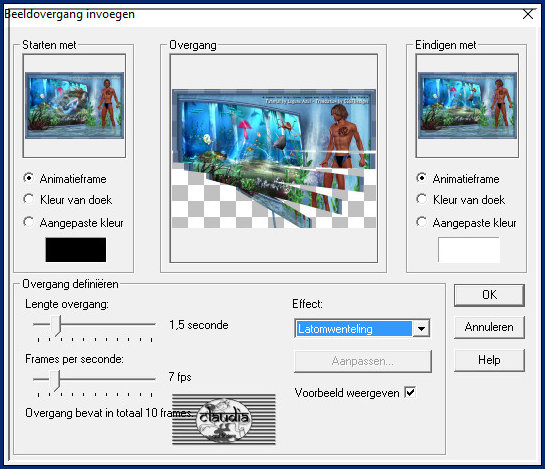Click the white custom color swatch

point(469,250)
